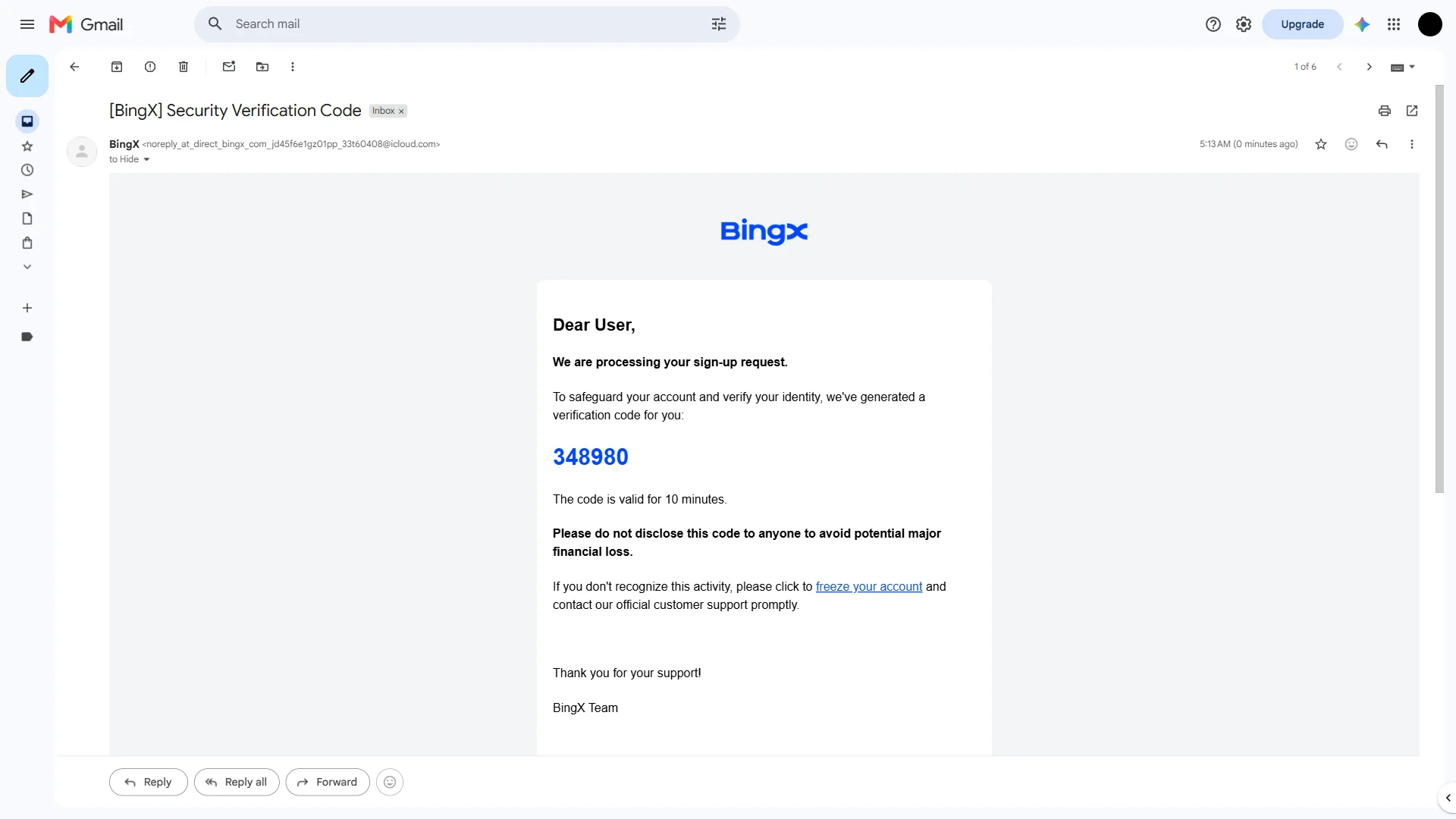
Task: Open input tools keyboard dropdown
Action: pyautogui.click(x=1403, y=67)
